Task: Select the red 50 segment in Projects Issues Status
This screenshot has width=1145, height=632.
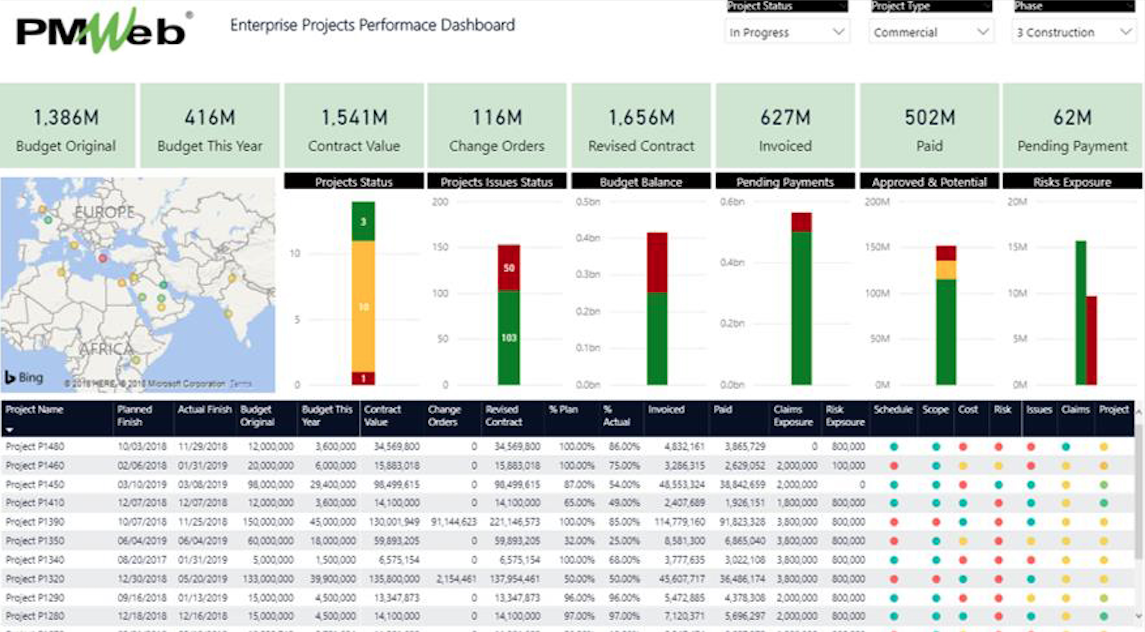Action: click(x=508, y=267)
